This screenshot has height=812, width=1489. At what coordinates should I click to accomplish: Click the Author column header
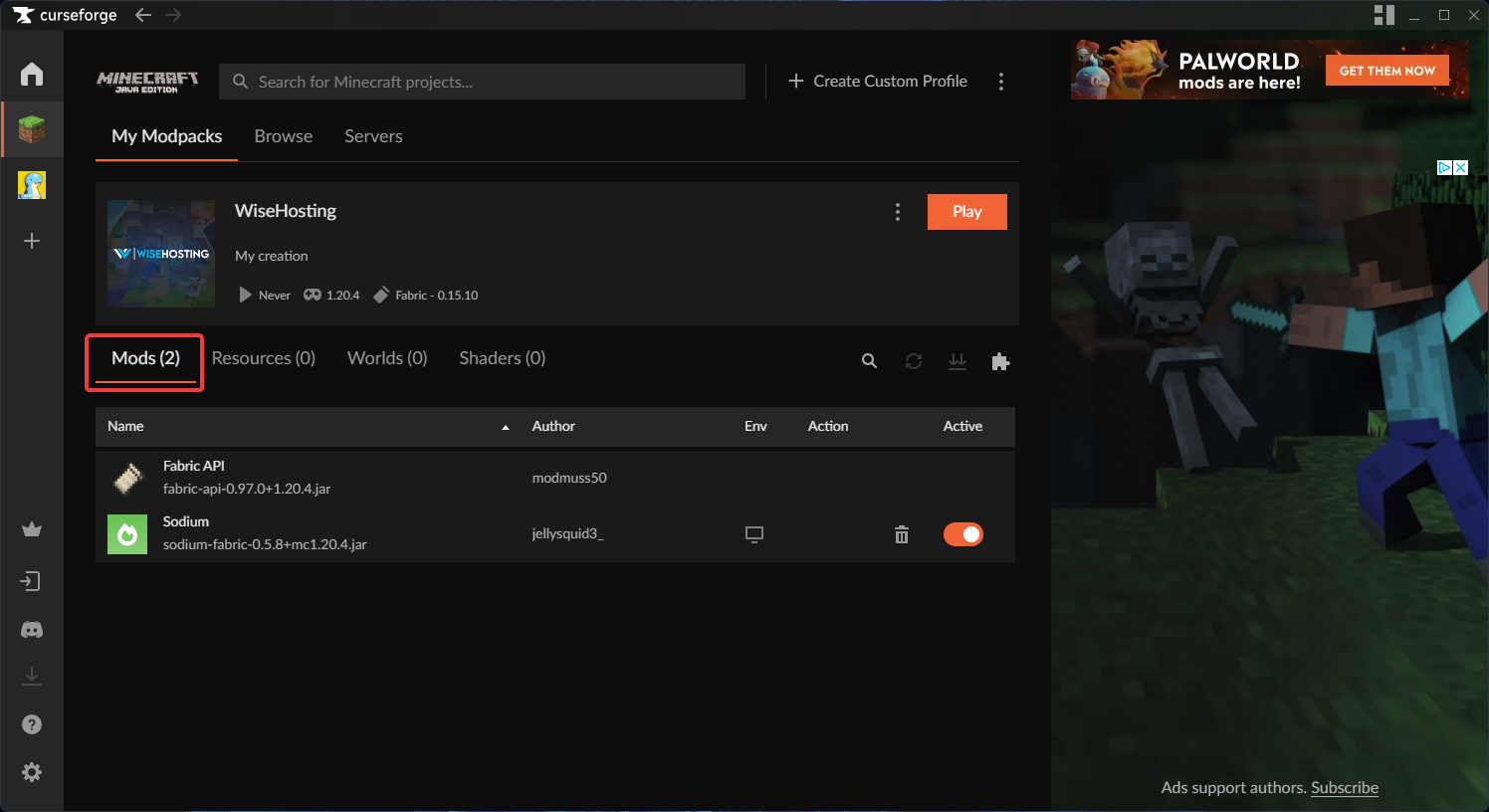pyautogui.click(x=553, y=426)
